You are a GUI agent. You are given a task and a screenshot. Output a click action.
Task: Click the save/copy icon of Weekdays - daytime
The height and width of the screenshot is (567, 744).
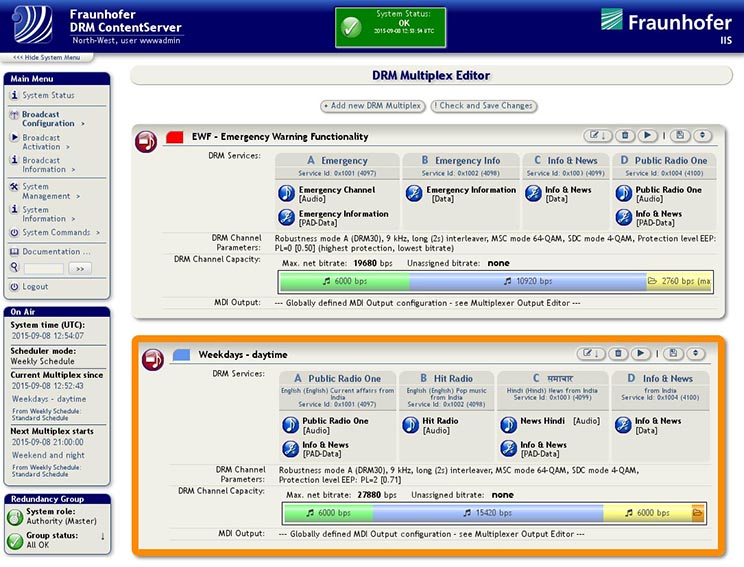pyautogui.click(x=673, y=353)
